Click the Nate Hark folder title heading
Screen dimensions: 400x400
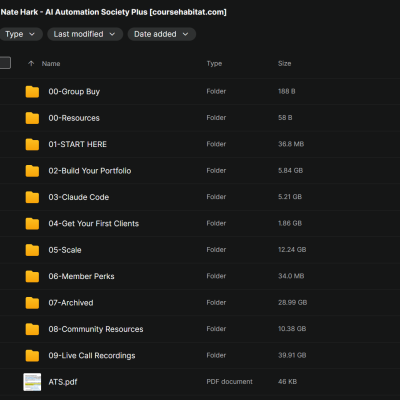click(113, 12)
